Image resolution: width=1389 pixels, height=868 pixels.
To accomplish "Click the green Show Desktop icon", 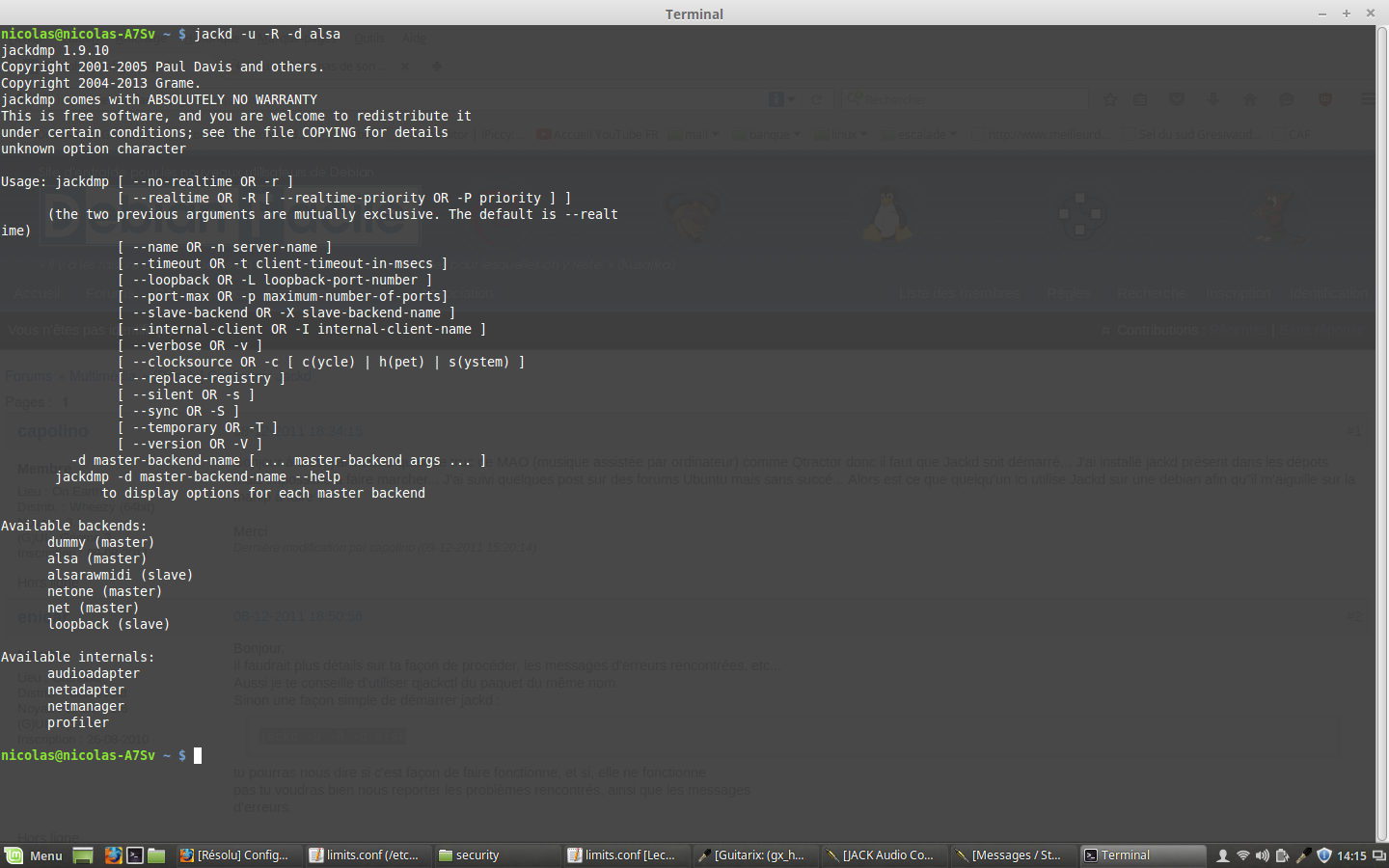I will pyautogui.click(x=83, y=855).
